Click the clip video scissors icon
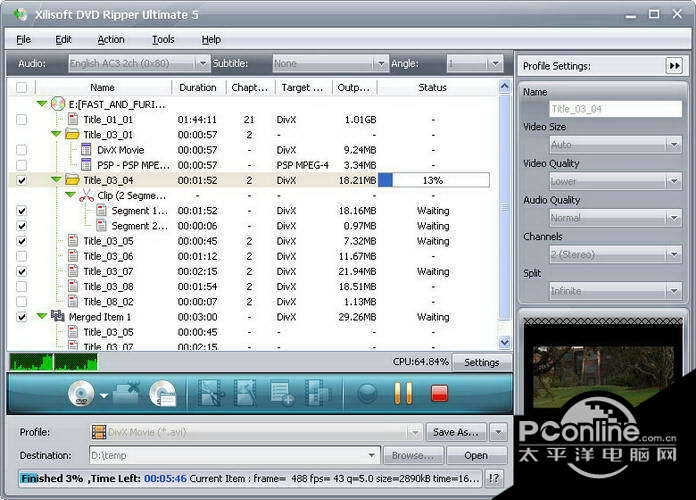Screen dimensions: 696x500 210,394
